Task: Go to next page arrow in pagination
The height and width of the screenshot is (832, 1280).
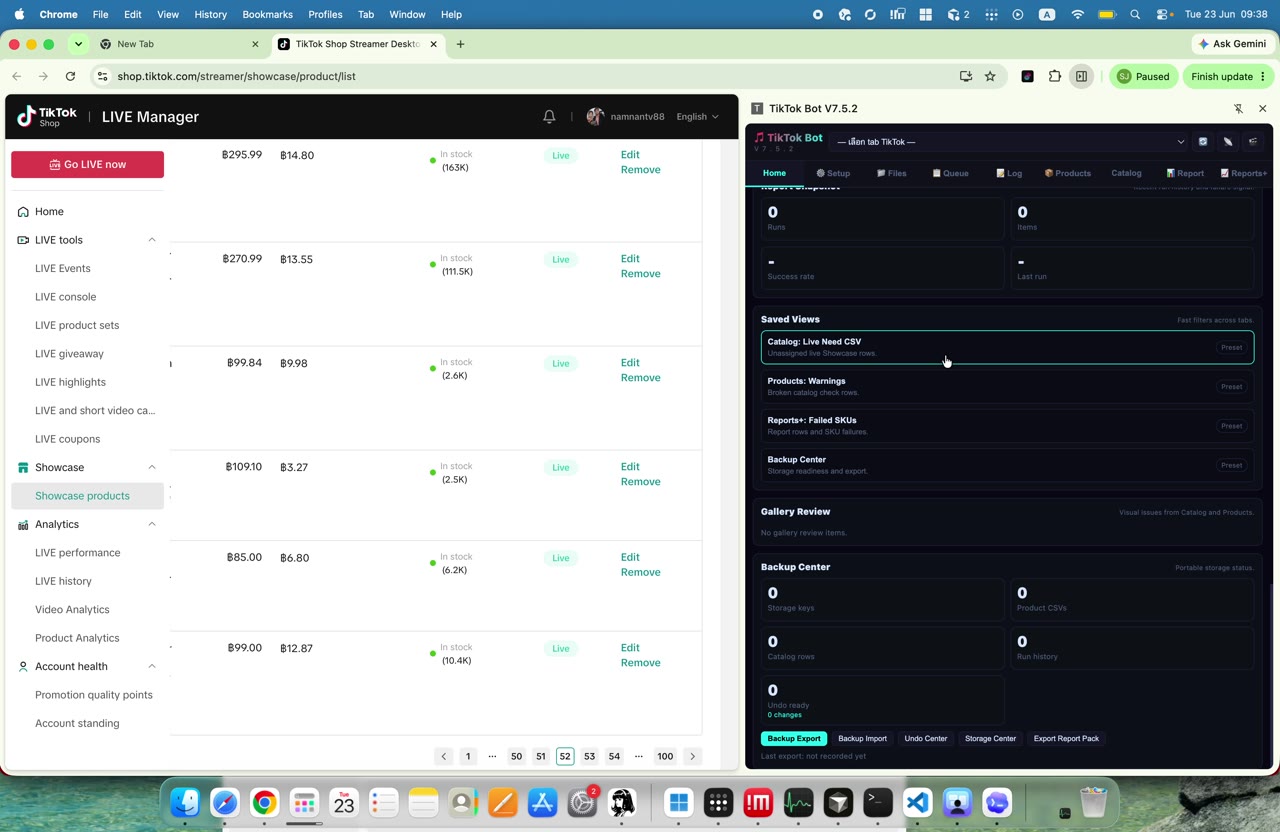Action: point(692,757)
